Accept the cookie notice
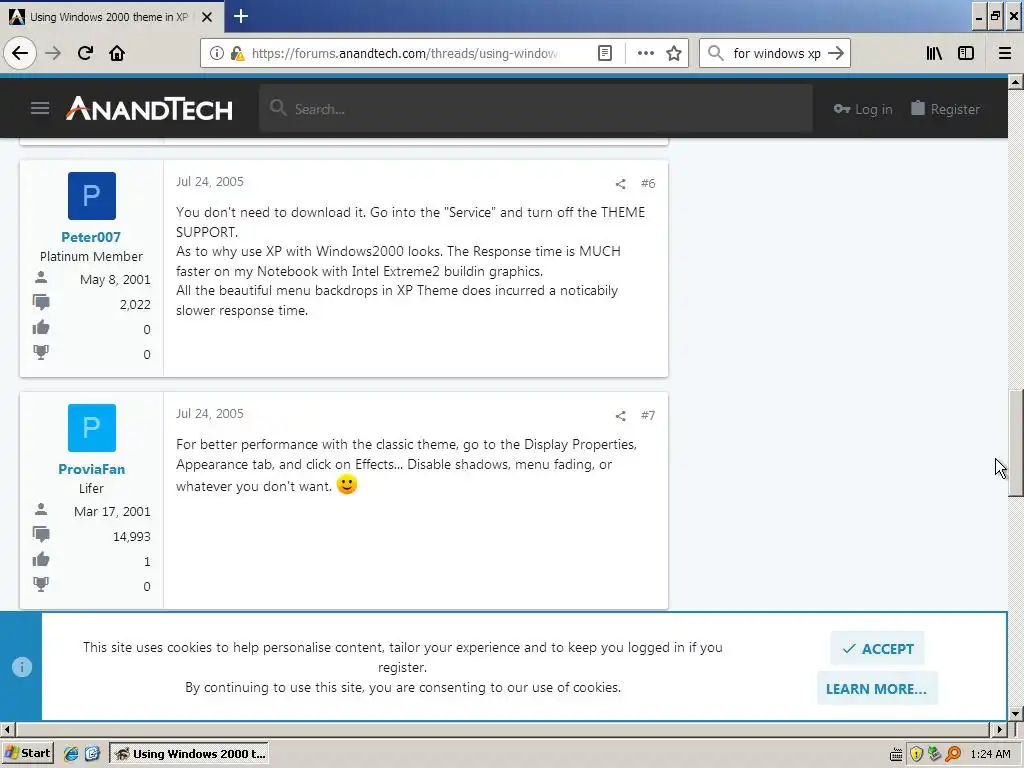Image resolution: width=1024 pixels, height=768 pixels. pos(878,648)
